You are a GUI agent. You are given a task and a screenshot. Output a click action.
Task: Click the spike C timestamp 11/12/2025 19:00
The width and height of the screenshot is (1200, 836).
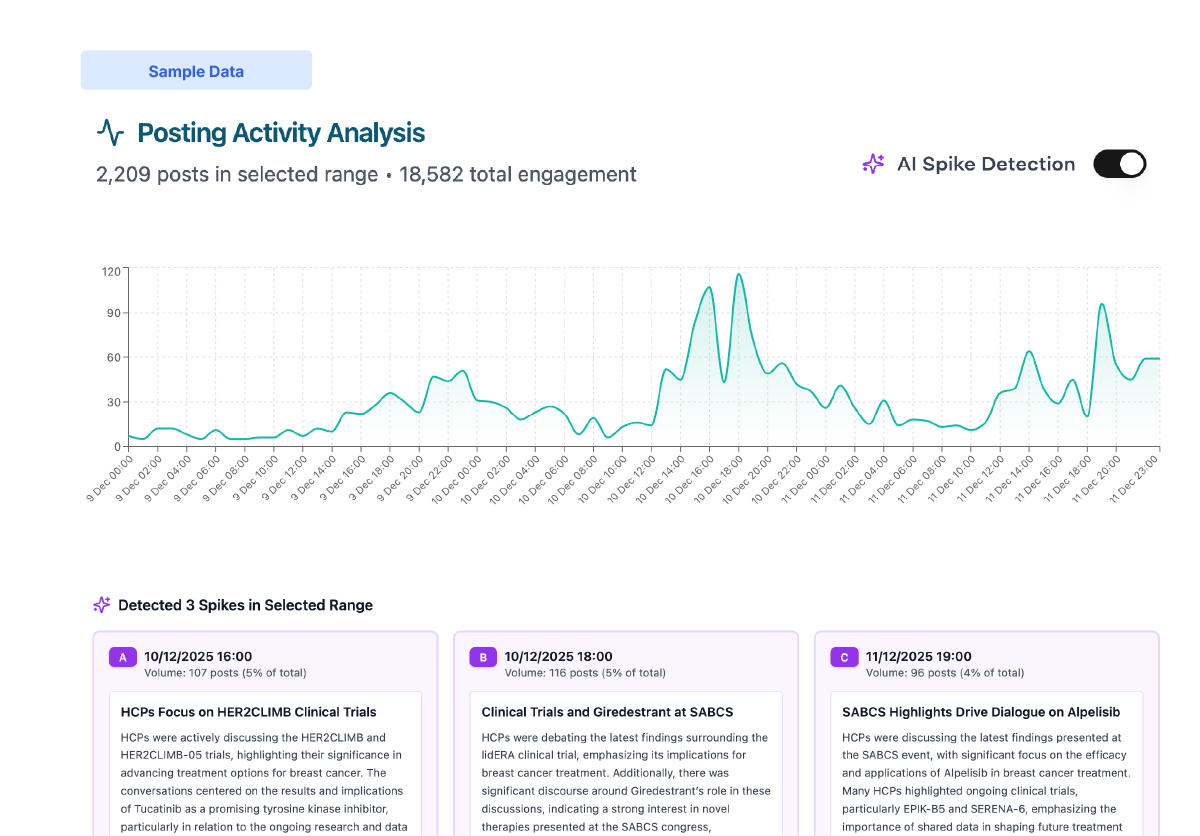coord(919,657)
